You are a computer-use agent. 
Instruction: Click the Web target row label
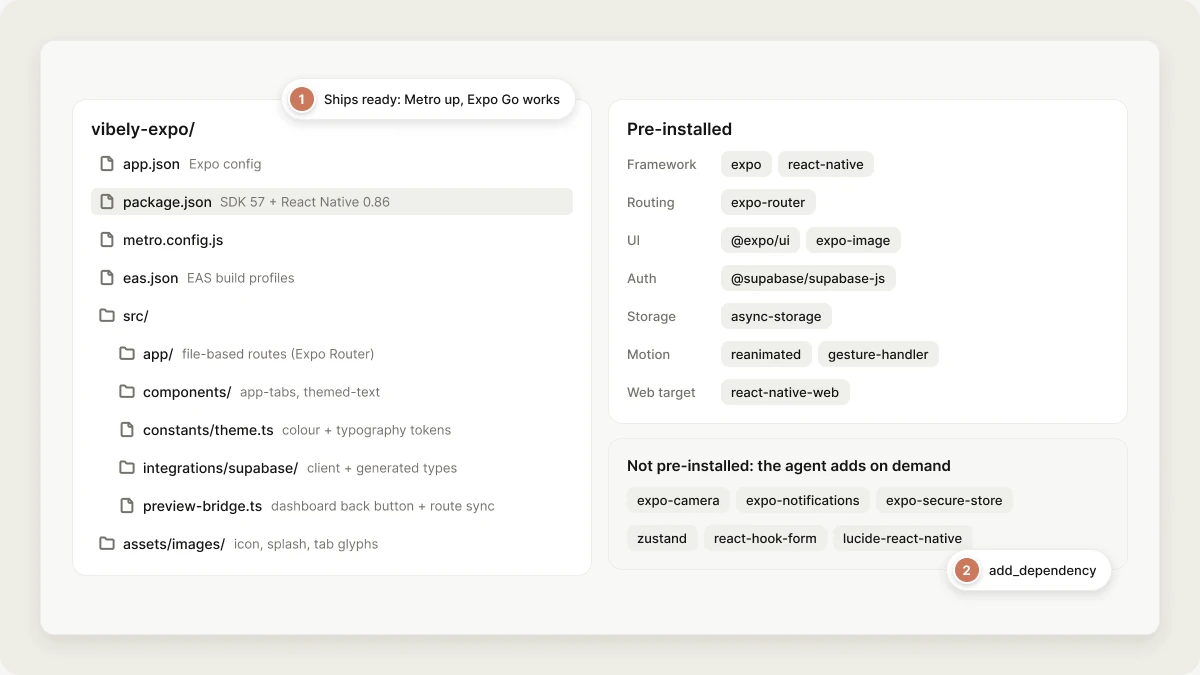(x=661, y=392)
